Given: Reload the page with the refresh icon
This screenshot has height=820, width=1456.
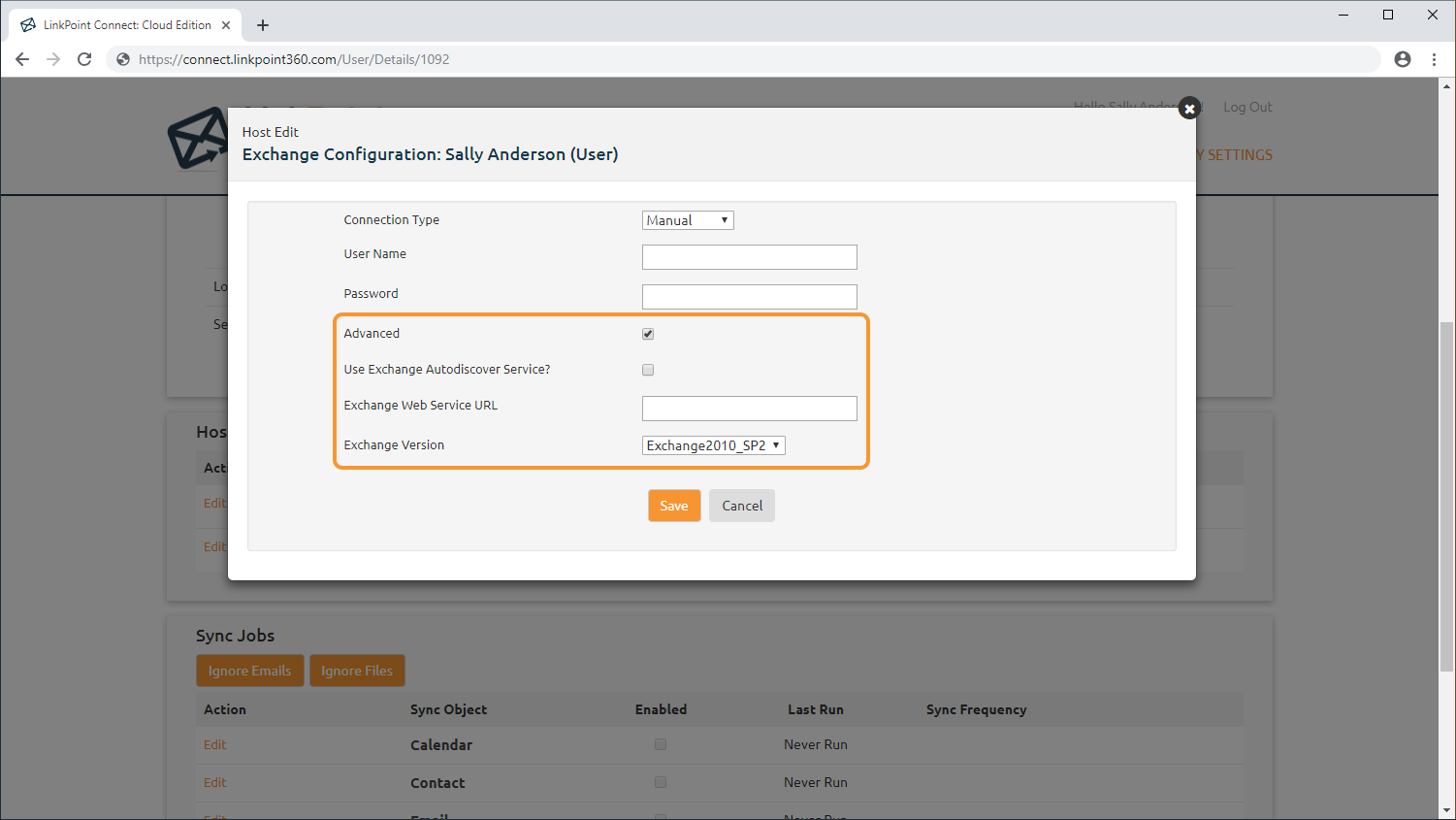Looking at the screenshot, I should coord(84,59).
